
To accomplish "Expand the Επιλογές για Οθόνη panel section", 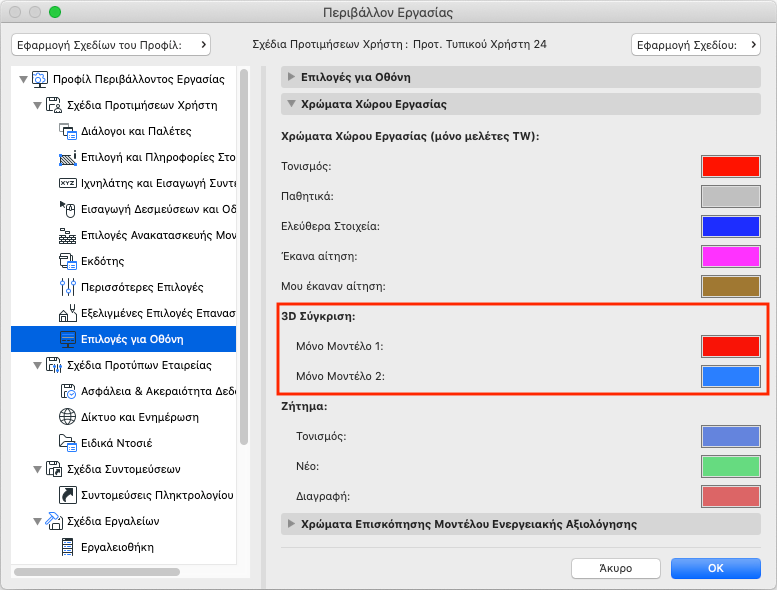I will click(x=291, y=77).
